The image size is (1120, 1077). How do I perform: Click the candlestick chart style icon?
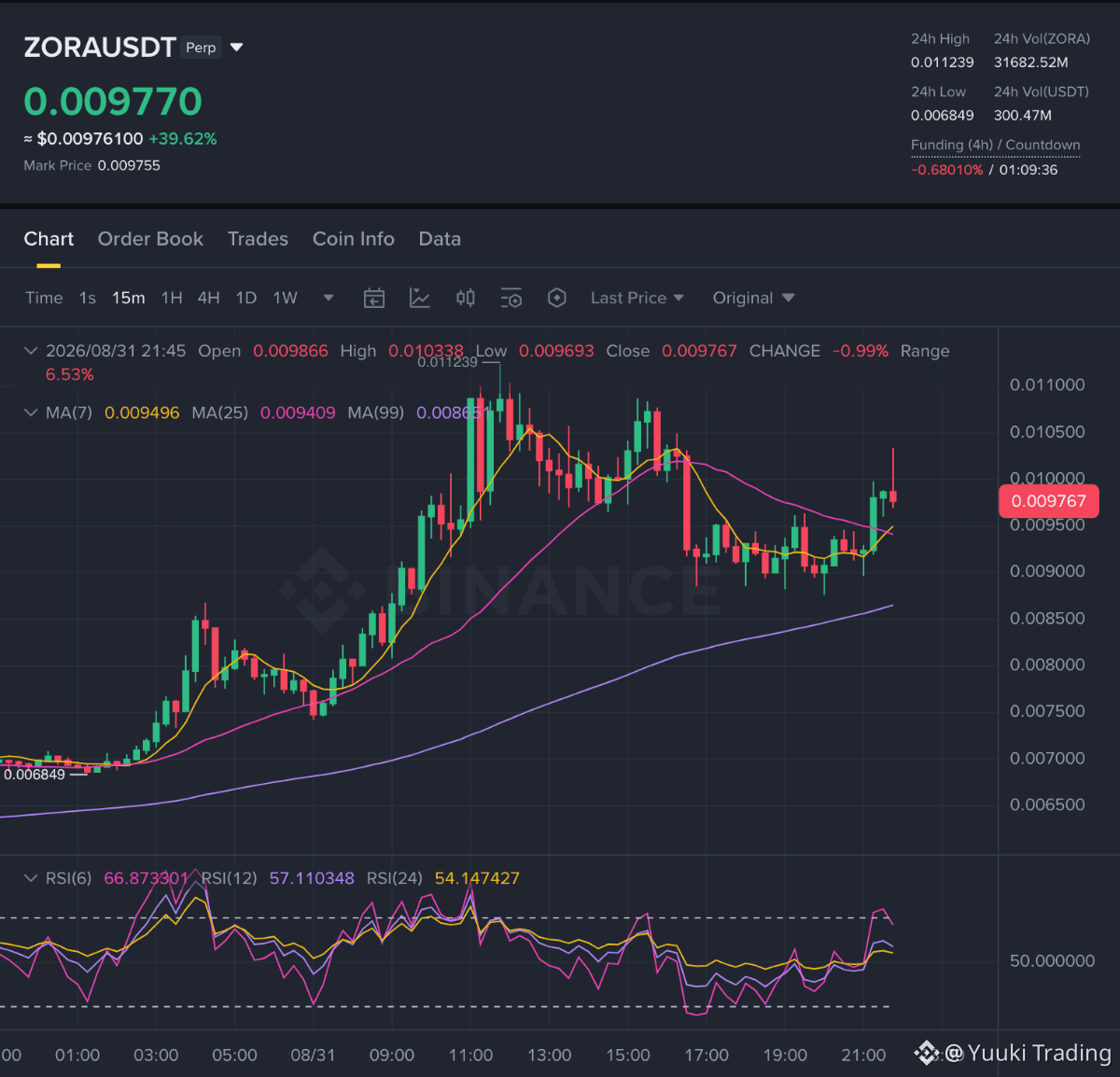click(466, 298)
